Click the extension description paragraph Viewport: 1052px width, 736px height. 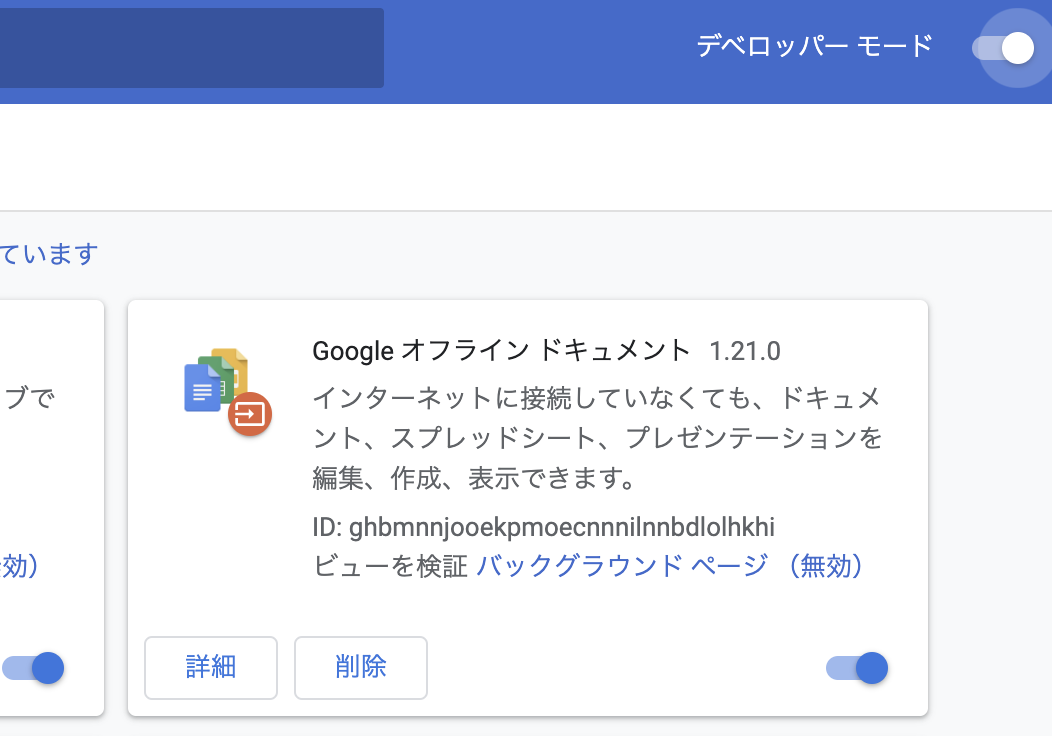pos(597,438)
